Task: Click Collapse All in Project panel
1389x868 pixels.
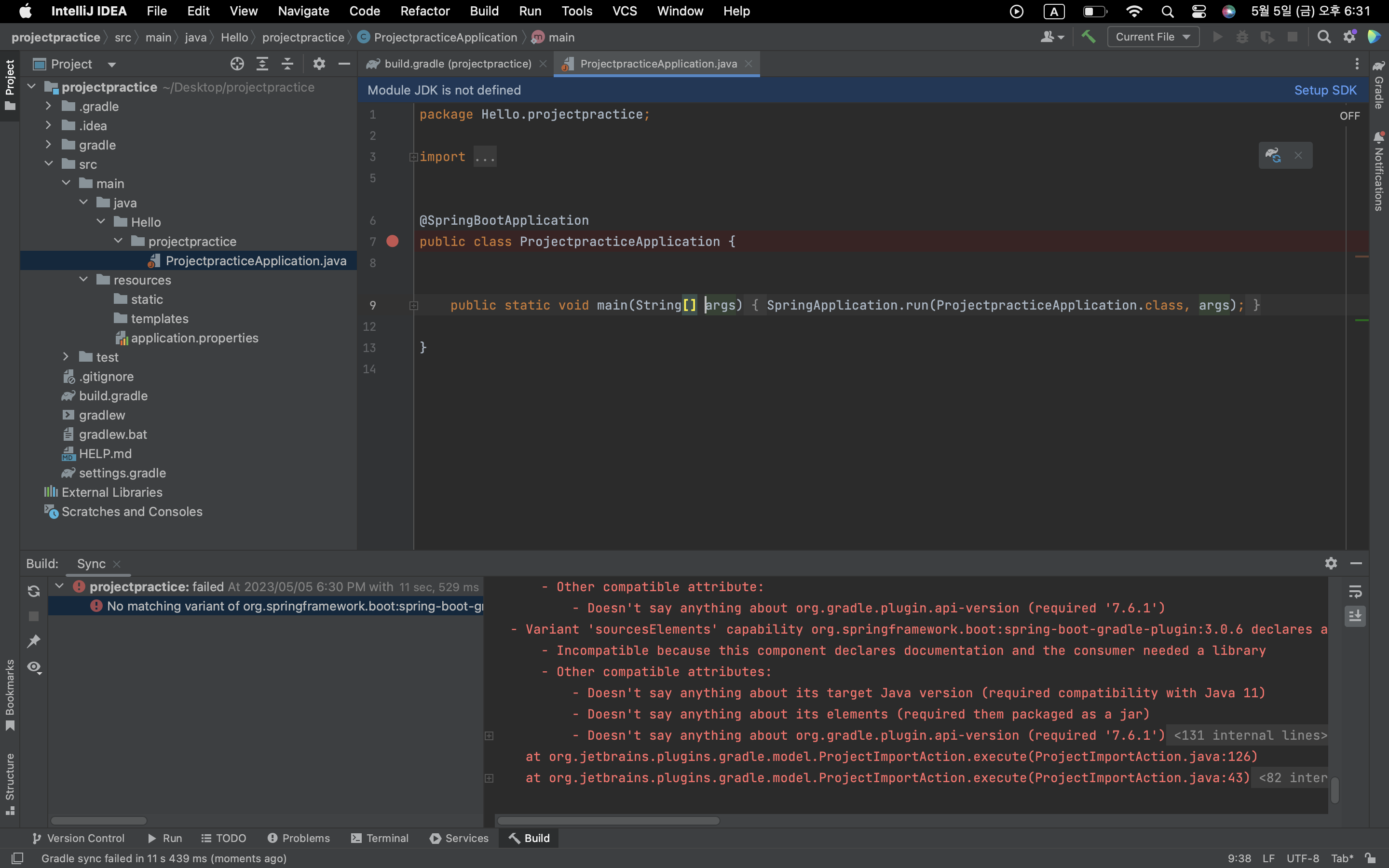Action: pyautogui.click(x=287, y=64)
